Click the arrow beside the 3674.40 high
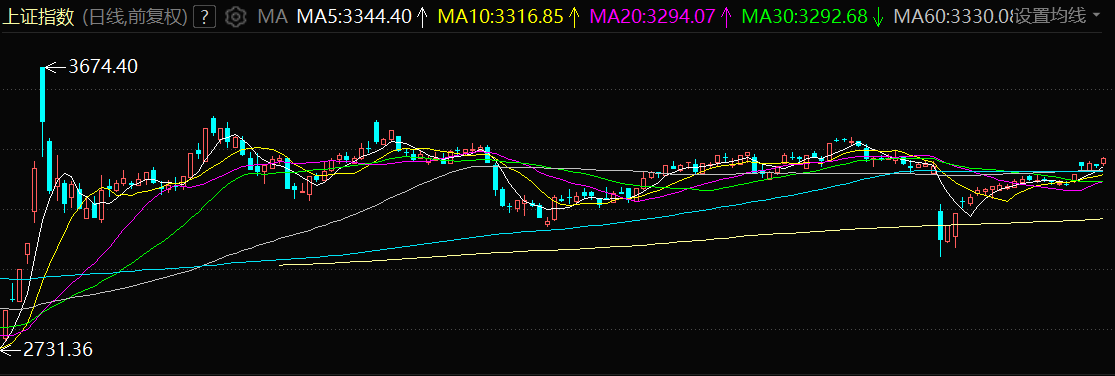 55,67
